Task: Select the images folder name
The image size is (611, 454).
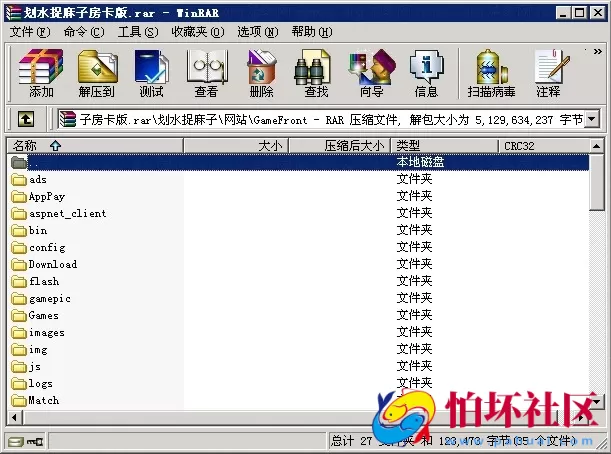Action: (x=47, y=333)
